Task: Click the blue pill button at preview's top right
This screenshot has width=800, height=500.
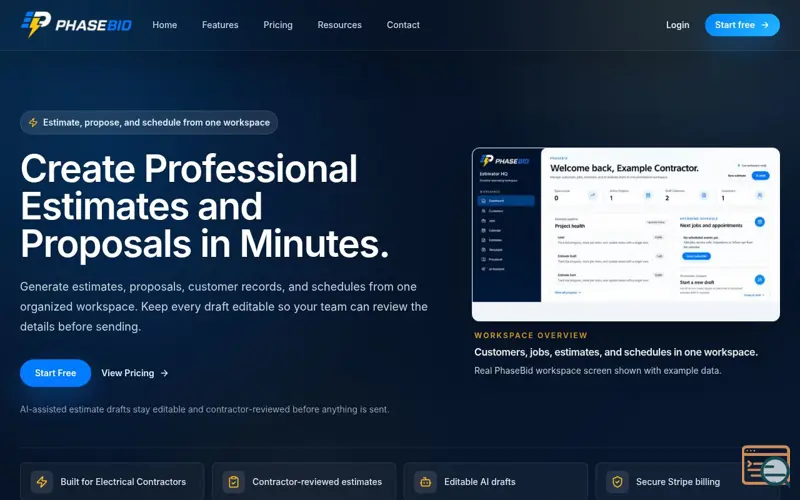Action: [761, 176]
